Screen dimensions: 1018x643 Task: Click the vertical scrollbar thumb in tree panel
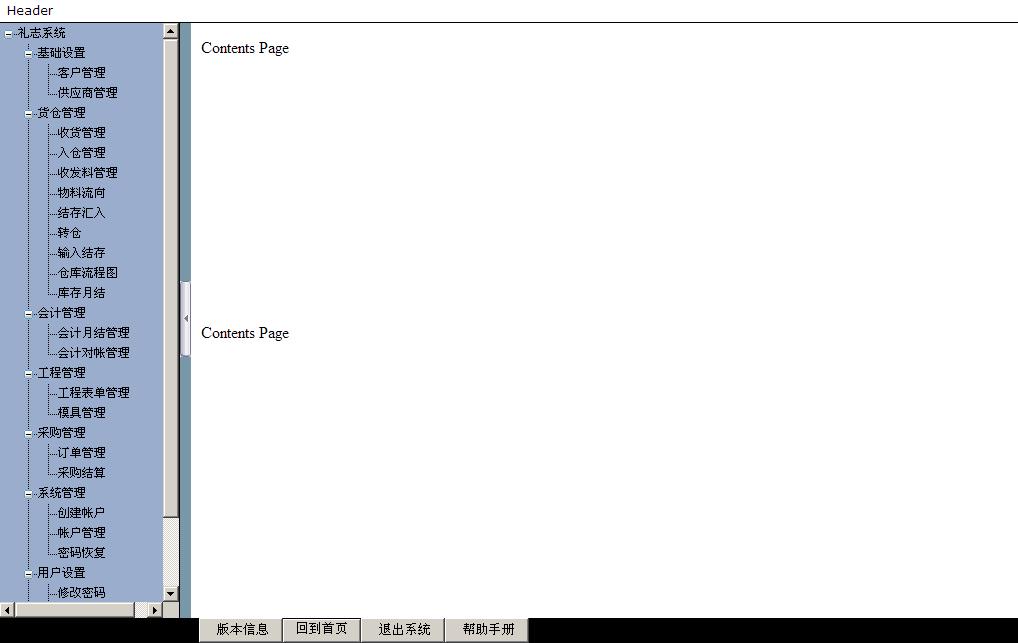[170, 278]
